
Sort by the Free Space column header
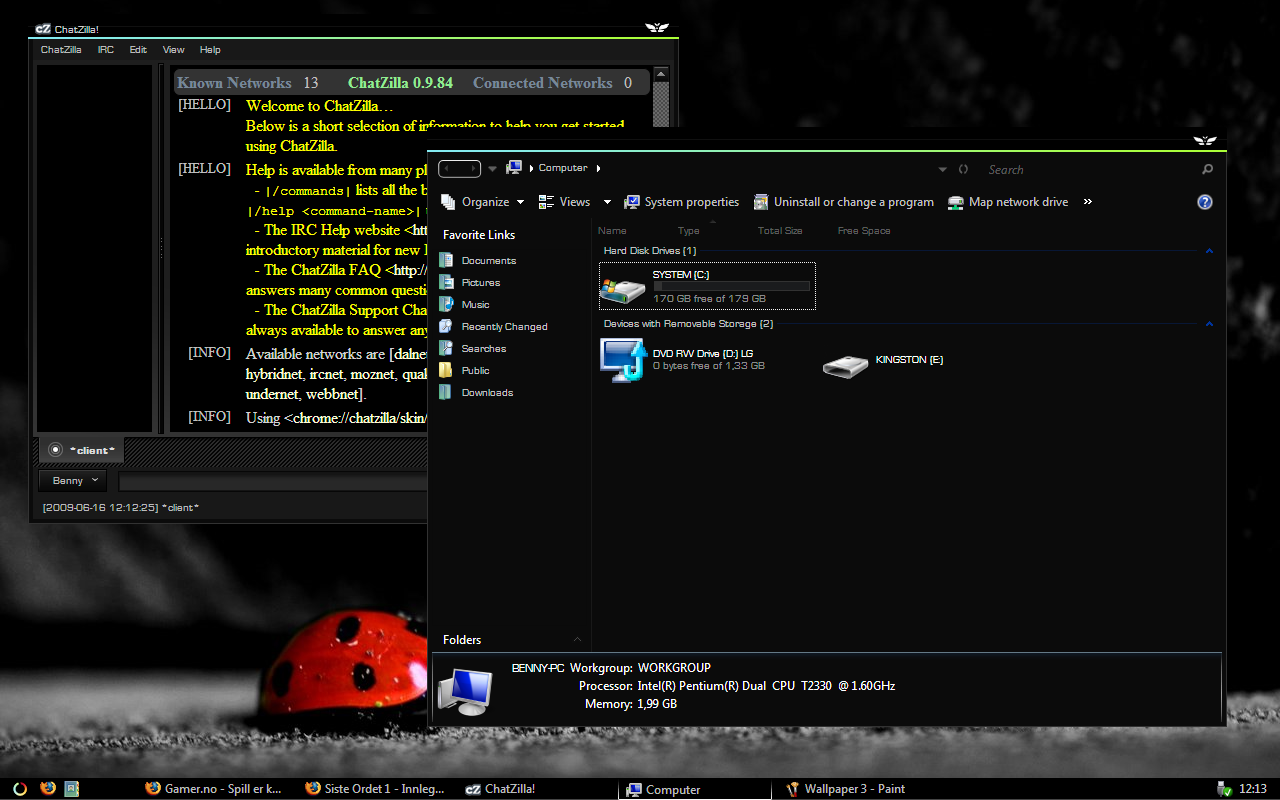click(x=864, y=231)
